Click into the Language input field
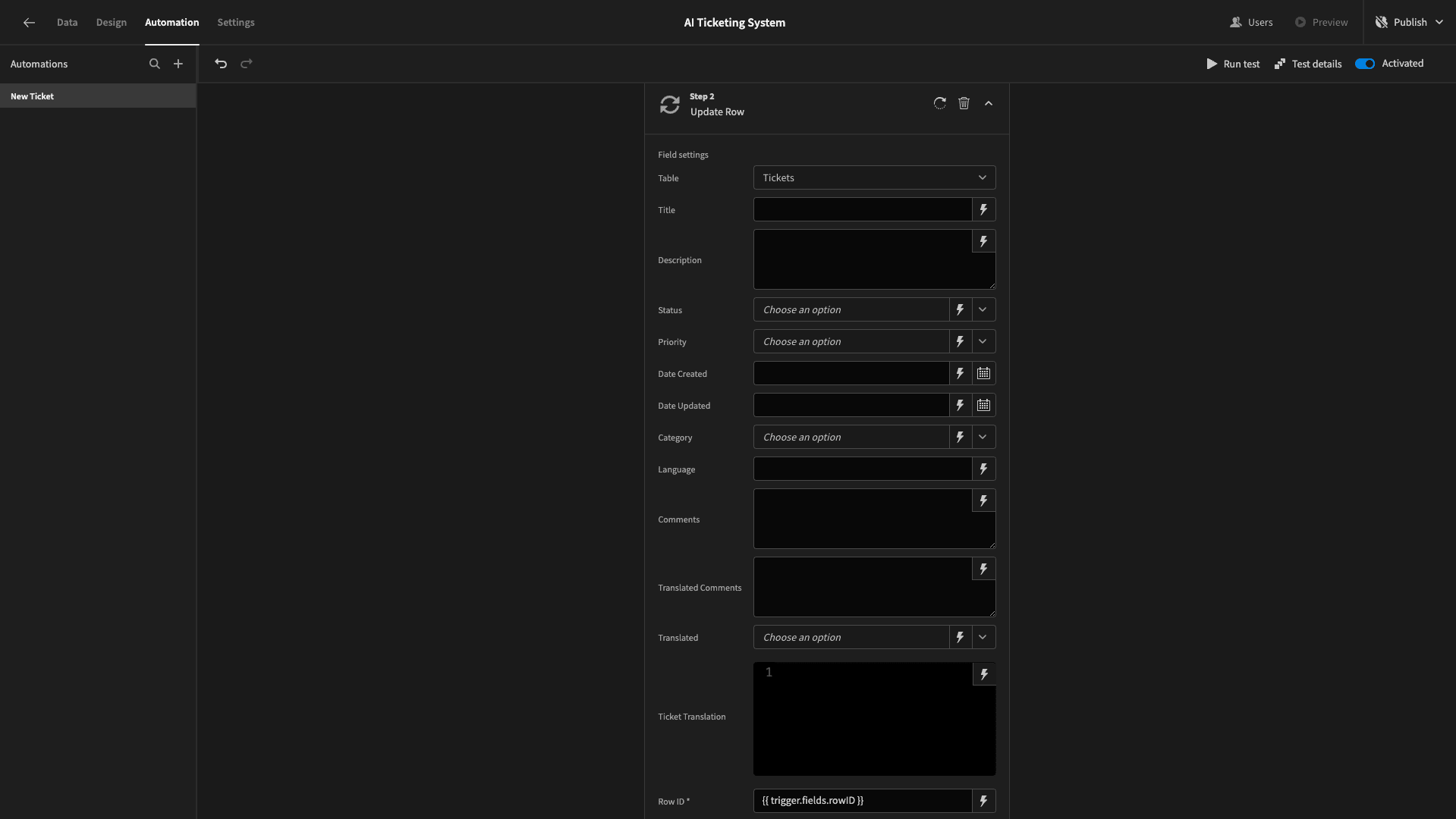Viewport: 1456px width, 819px height. point(863,469)
